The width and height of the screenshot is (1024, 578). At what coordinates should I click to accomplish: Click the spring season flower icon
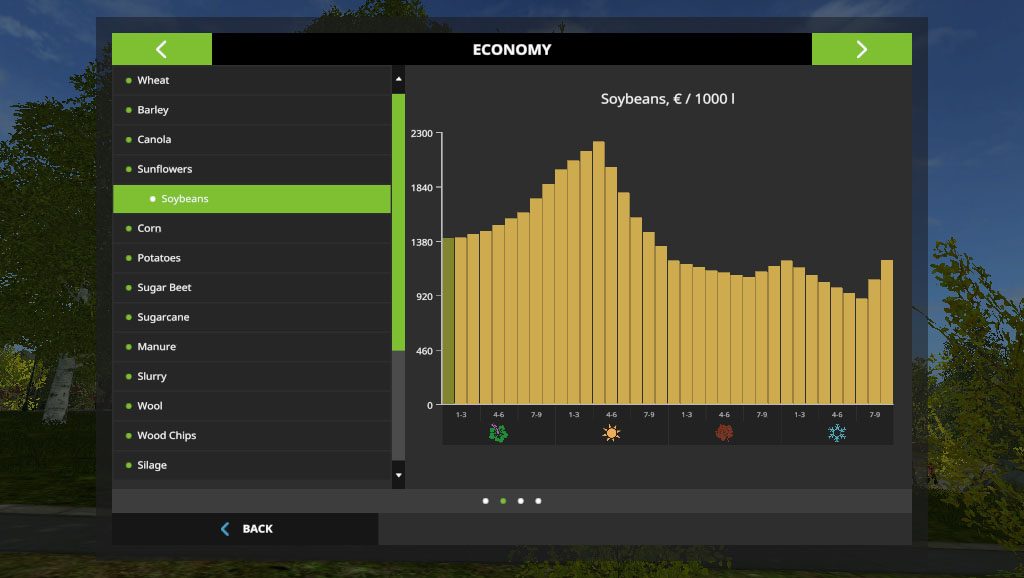497,432
